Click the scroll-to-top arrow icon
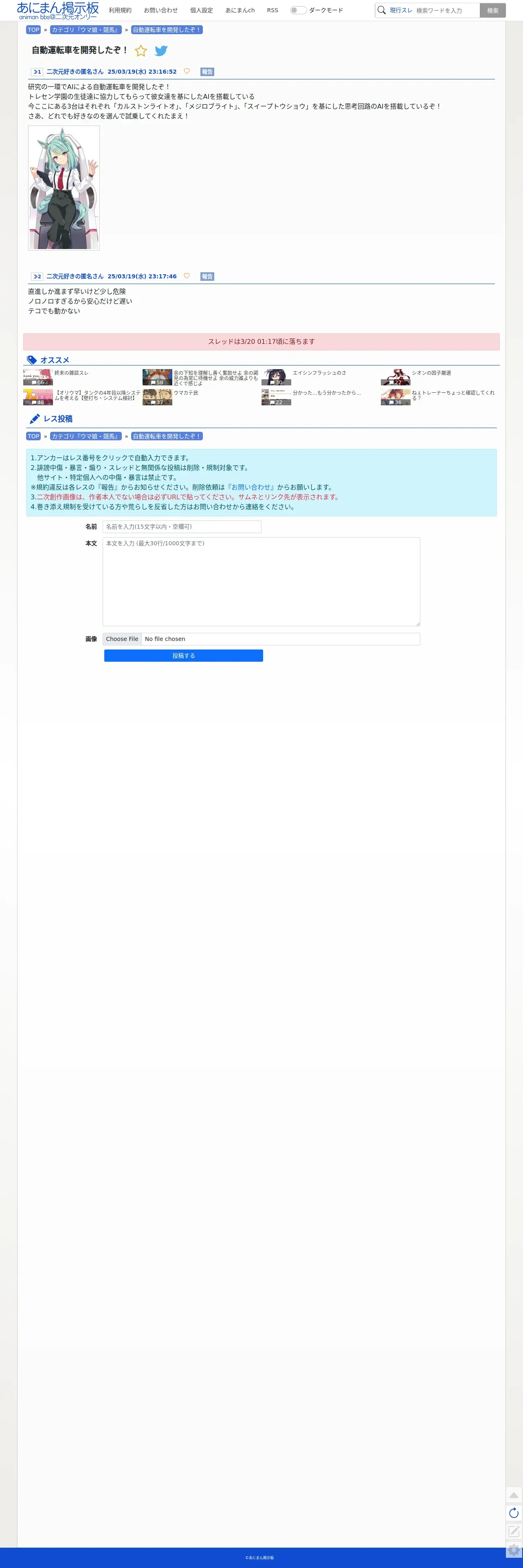The height and width of the screenshot is (1568, 523). pyautogui.click(x=514, y=1495)
